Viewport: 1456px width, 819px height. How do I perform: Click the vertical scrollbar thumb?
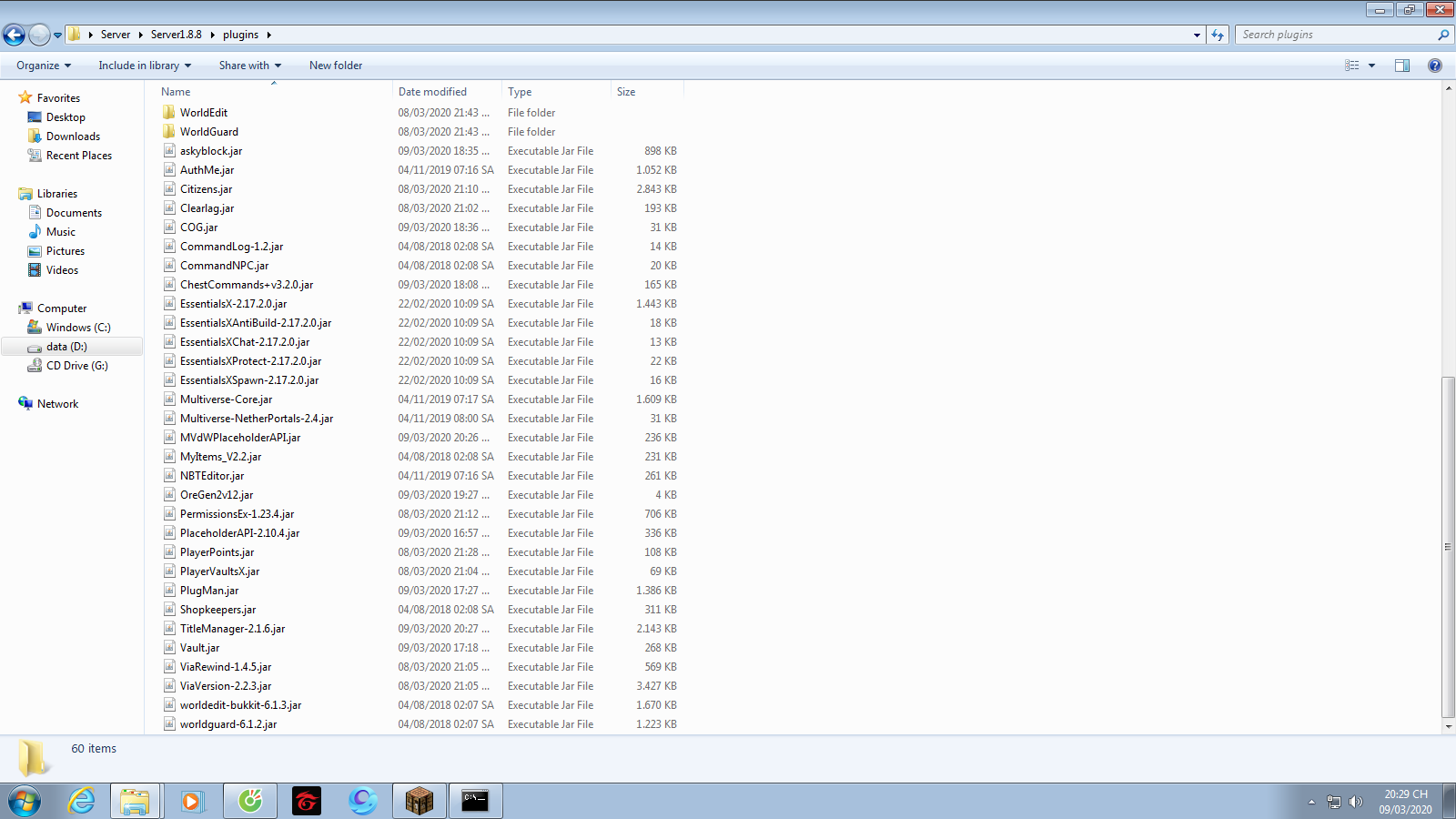tap(1448, 546)
